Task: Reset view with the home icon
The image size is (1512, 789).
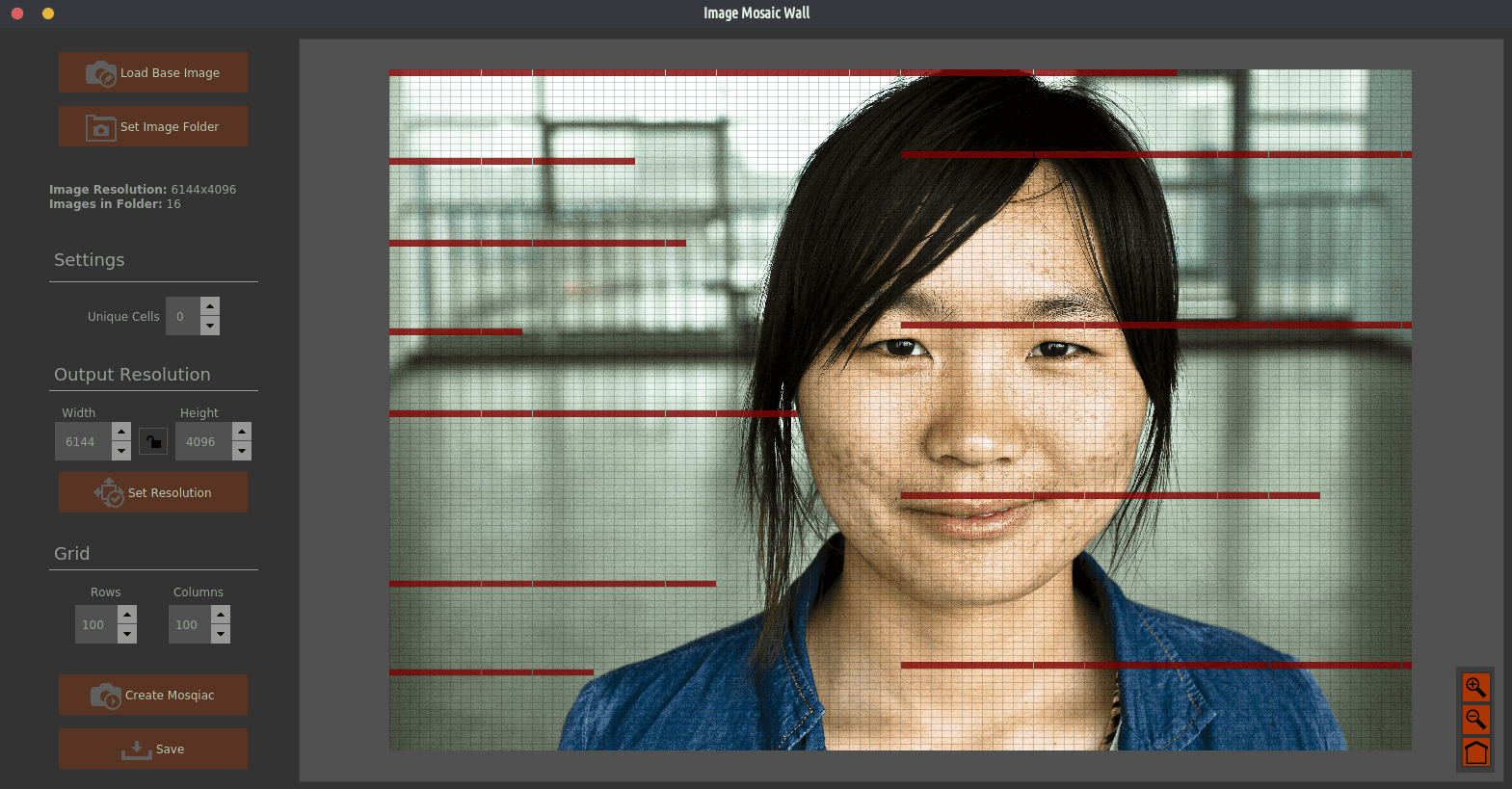Action: 1475,751
